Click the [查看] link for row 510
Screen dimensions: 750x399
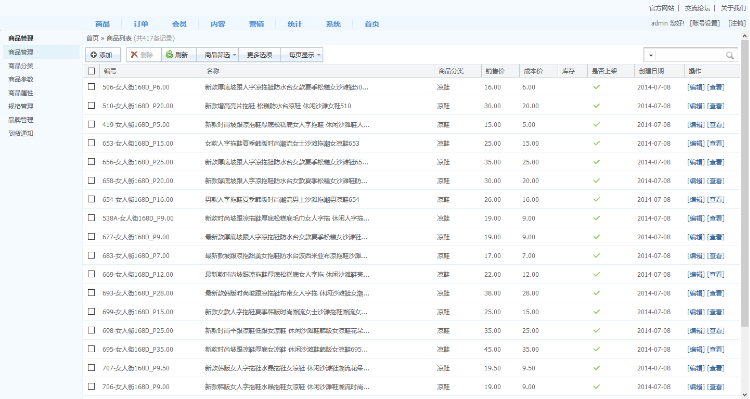point(716,106)
